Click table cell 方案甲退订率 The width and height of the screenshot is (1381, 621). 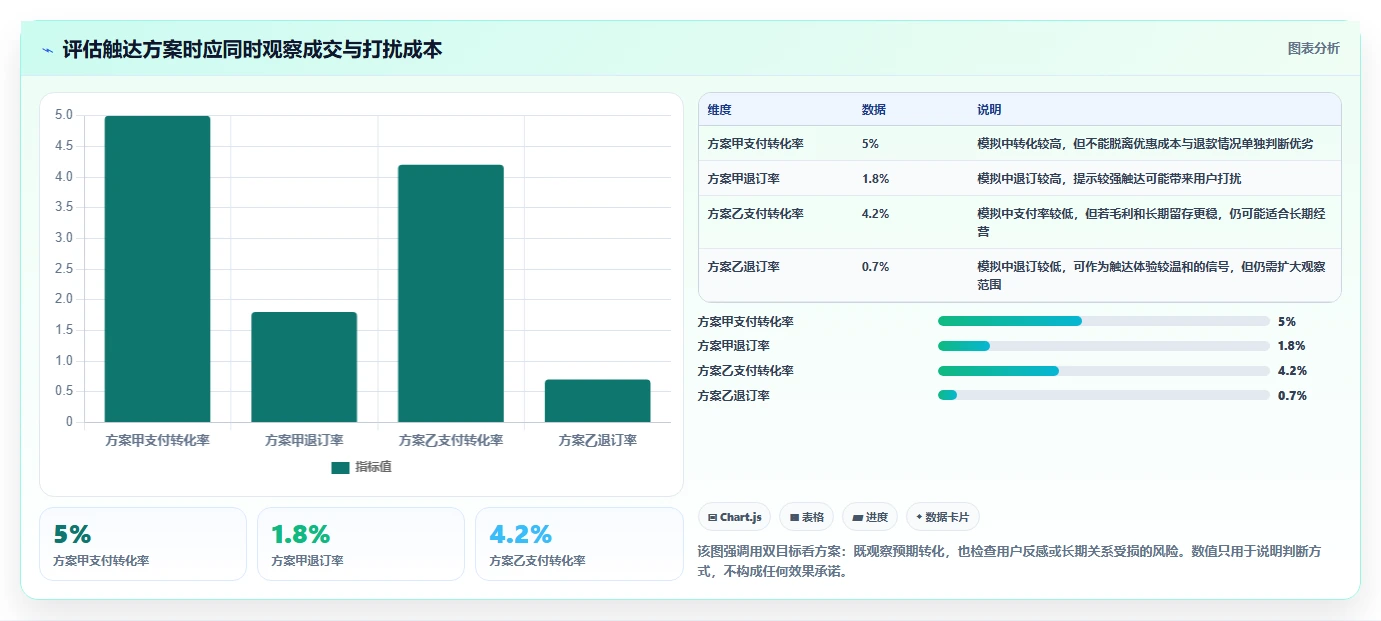tap(743, 179)
